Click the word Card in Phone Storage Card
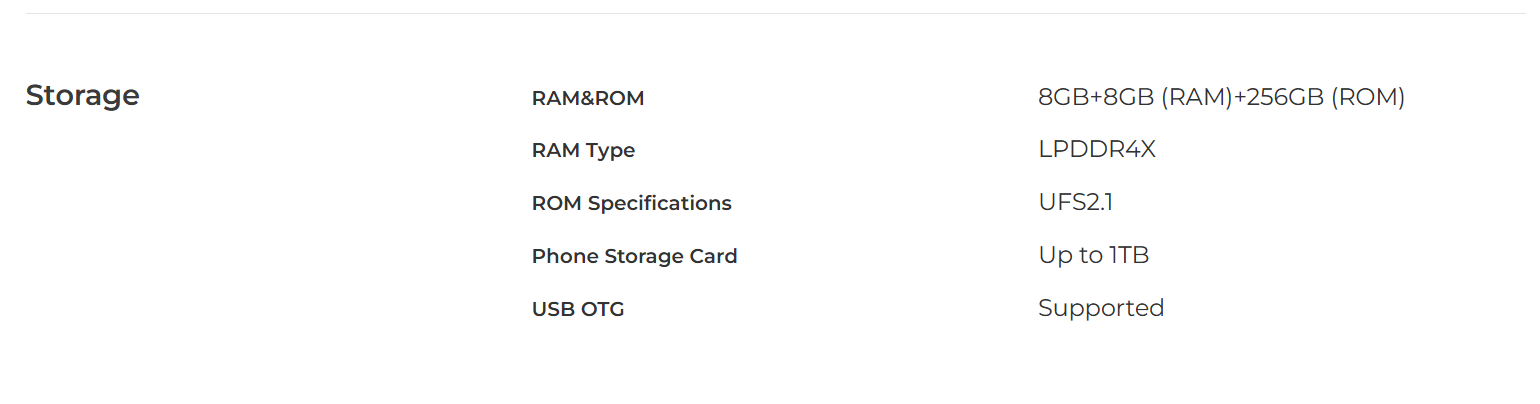1540x404 pixels. [x=714, y=256]
